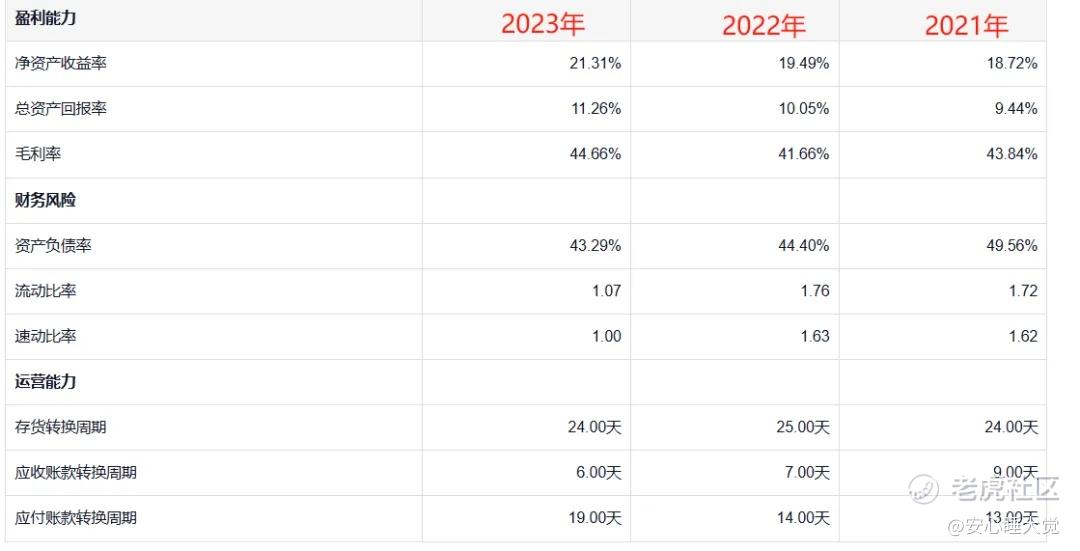Click the 总资产回报率 row label

(x=61, y=109)
